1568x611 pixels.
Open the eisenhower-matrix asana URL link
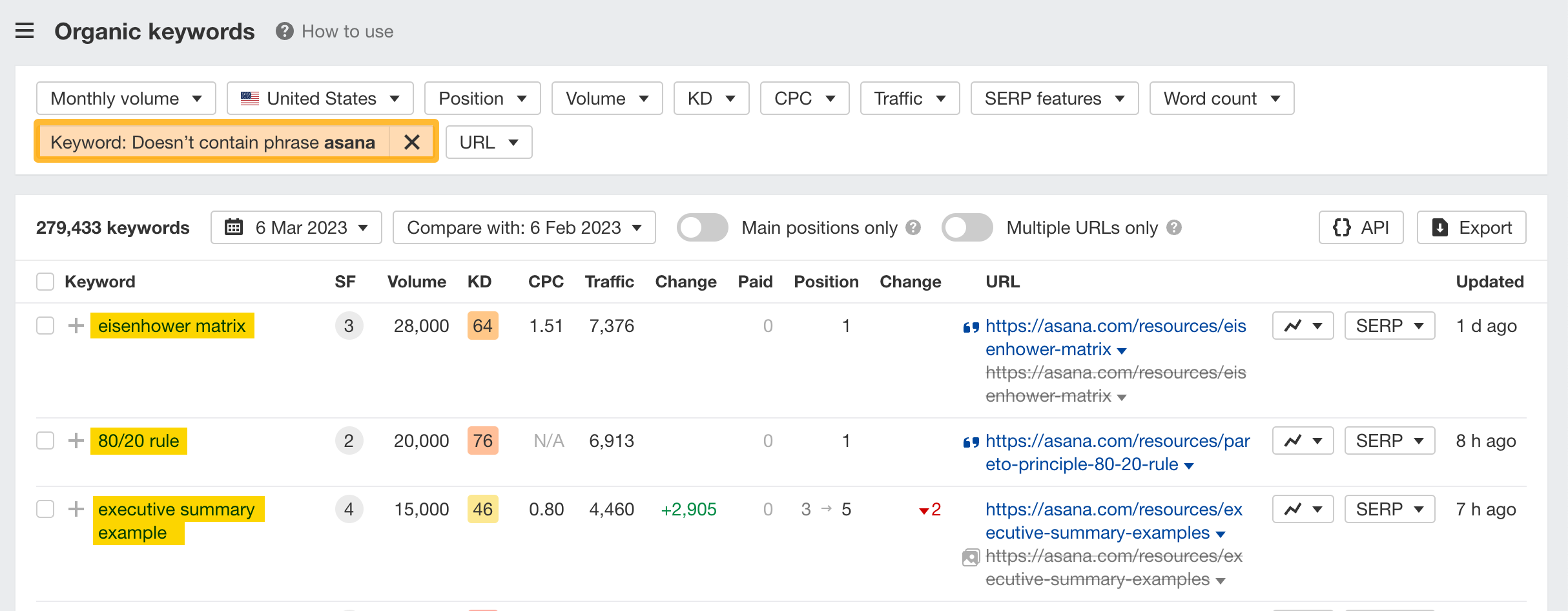point(1115,337)
